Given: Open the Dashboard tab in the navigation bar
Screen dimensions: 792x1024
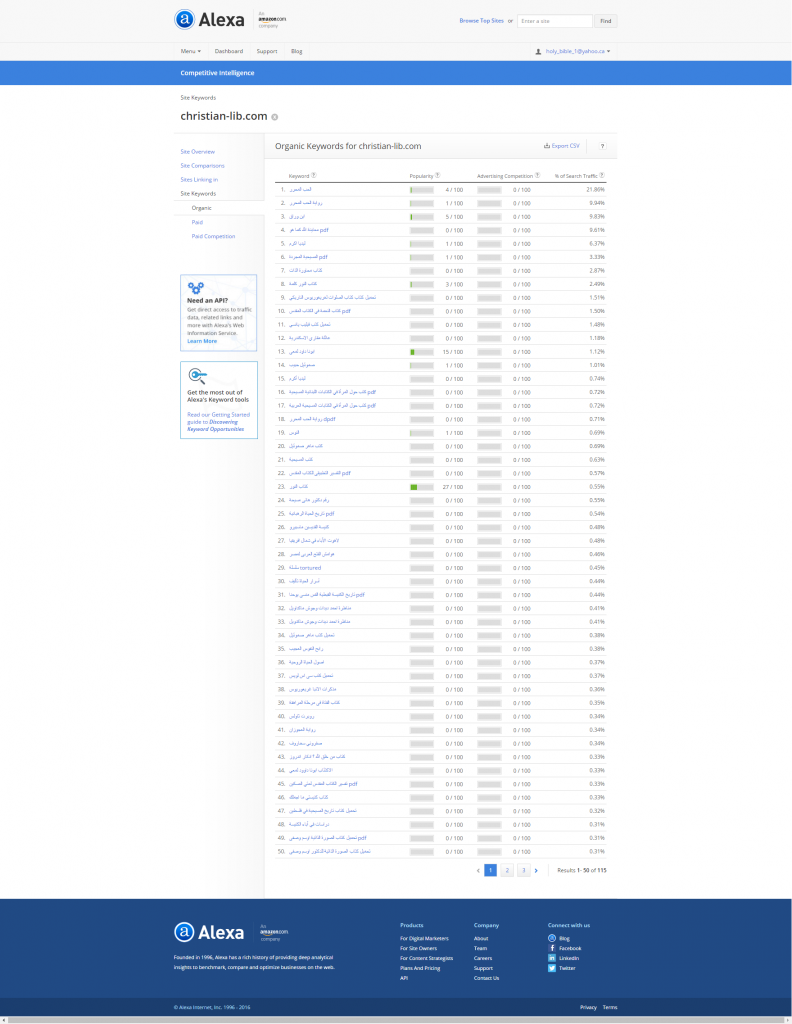Looking at the screenshot, I should click(229, 51).
